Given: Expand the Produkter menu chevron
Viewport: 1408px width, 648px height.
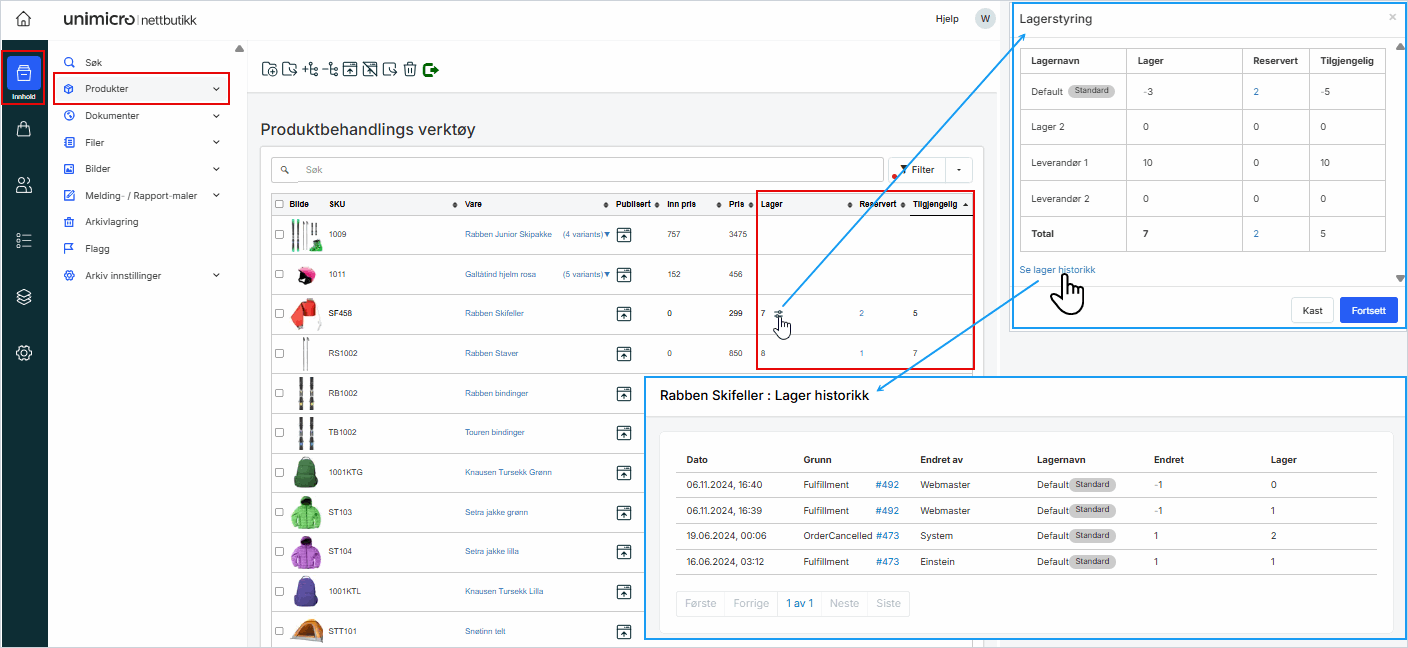Looking at the screenshot, I should point(216,89).
